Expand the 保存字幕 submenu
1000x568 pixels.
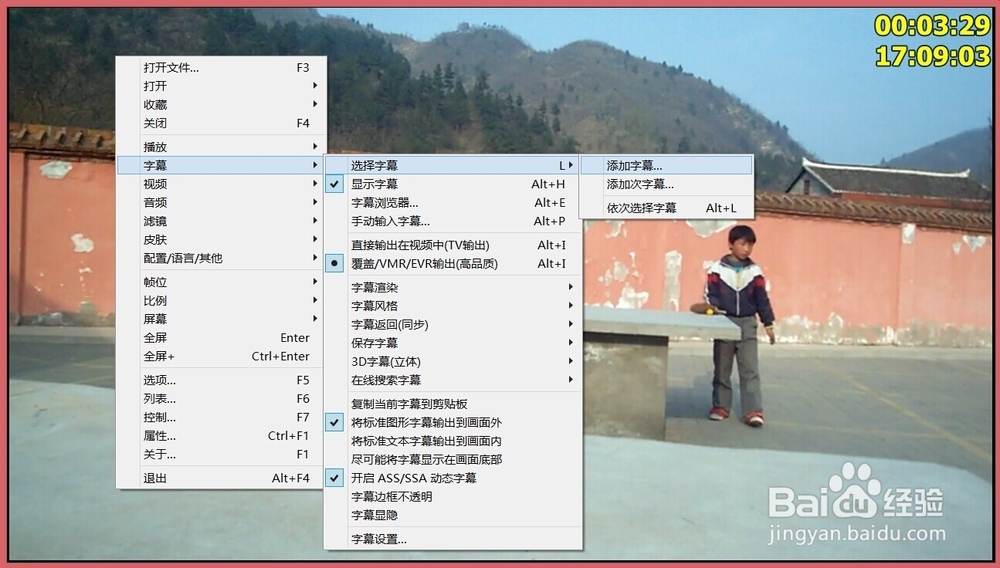[453, 343]
